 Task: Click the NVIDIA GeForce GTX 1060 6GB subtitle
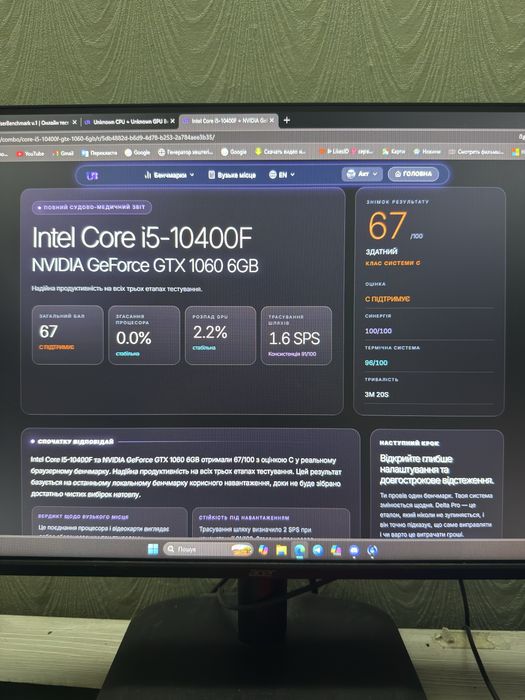(x=145, y=266)
